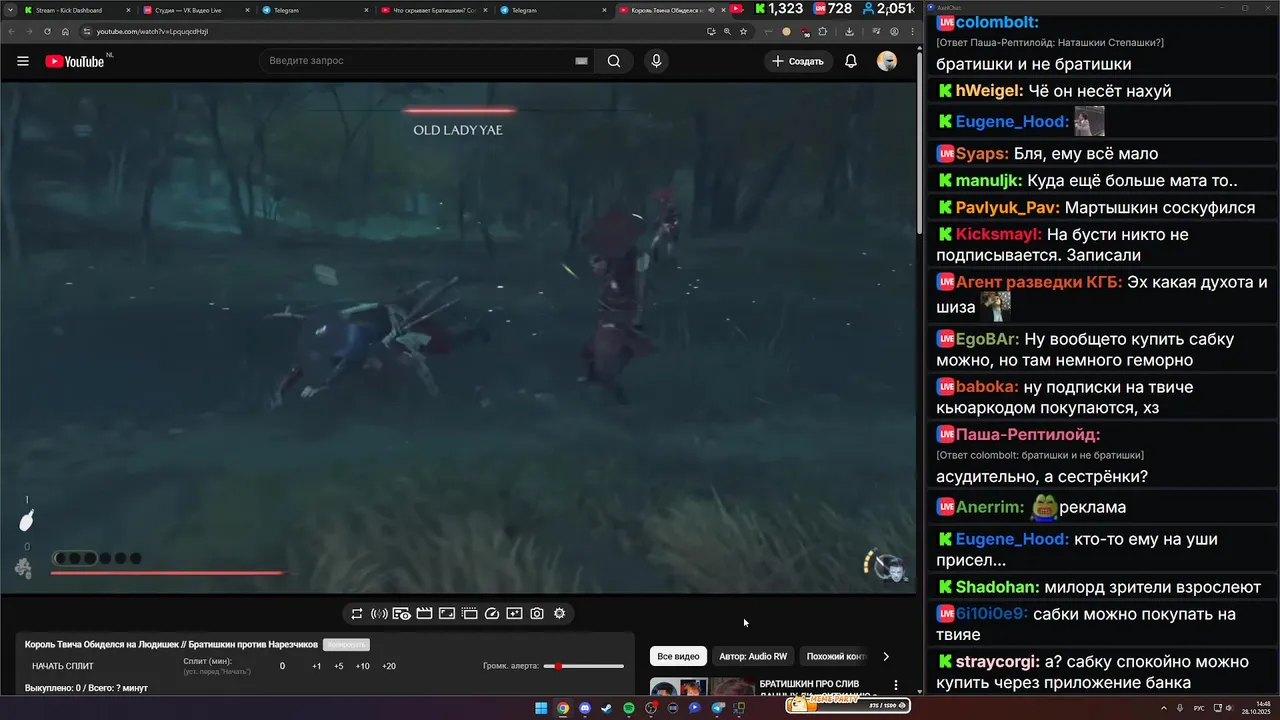
Task: Open browser downloads icon
Action: point(850,31)
